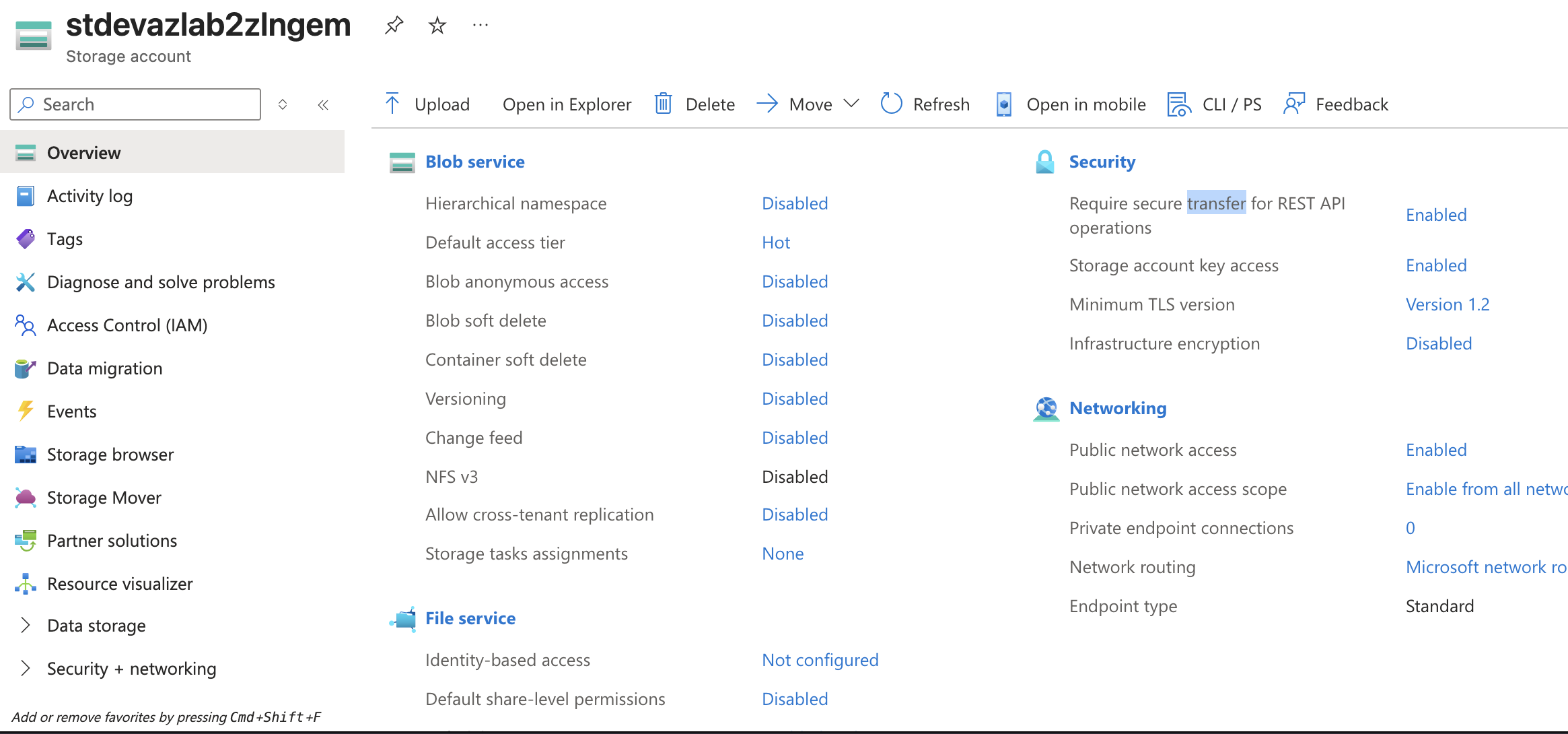1568x734 pixels.
Task: Click Enable from all networks scope link
Action: (x=1487, y=489)
